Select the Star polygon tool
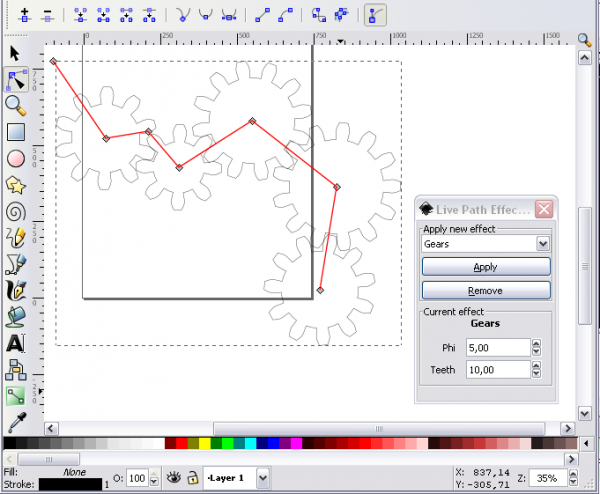 [16, 185]
